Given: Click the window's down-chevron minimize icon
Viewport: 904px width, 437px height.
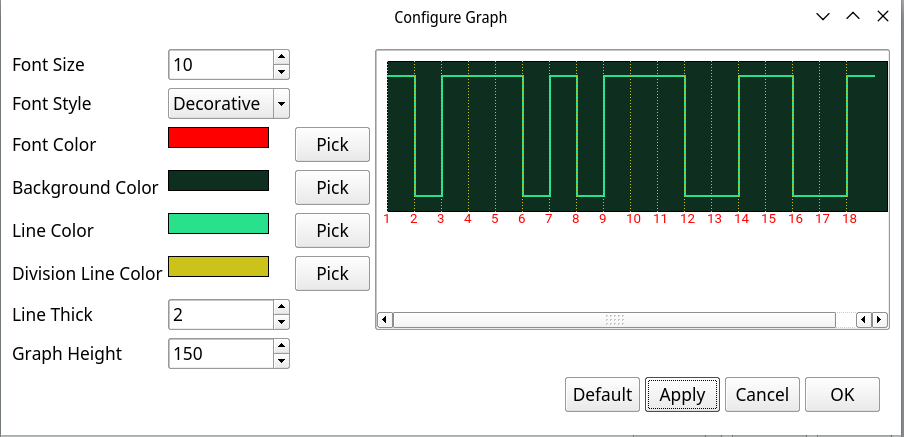Looking at the screenshot, I should click(x=823, y=17).
